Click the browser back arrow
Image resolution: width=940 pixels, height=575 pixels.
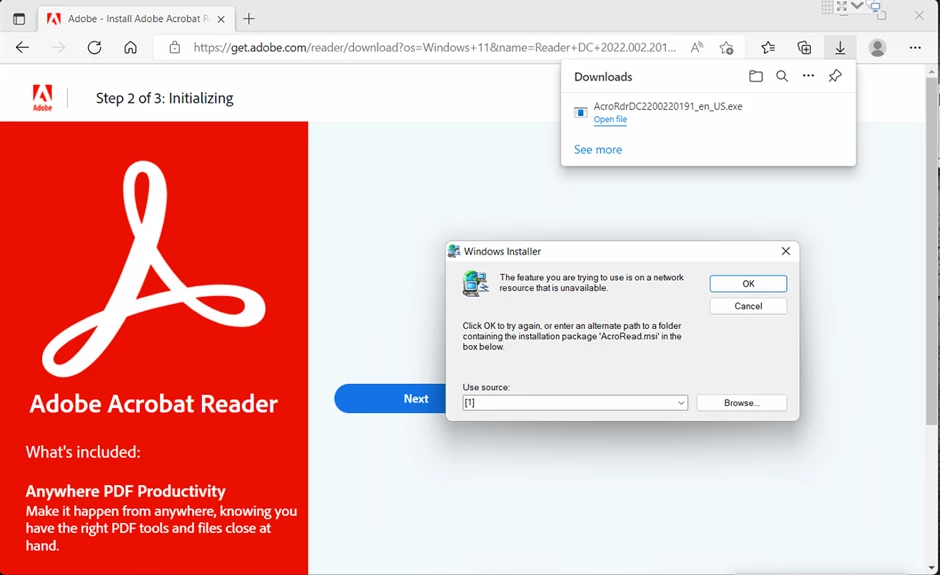pyautogui.click(x=22, y=47)
